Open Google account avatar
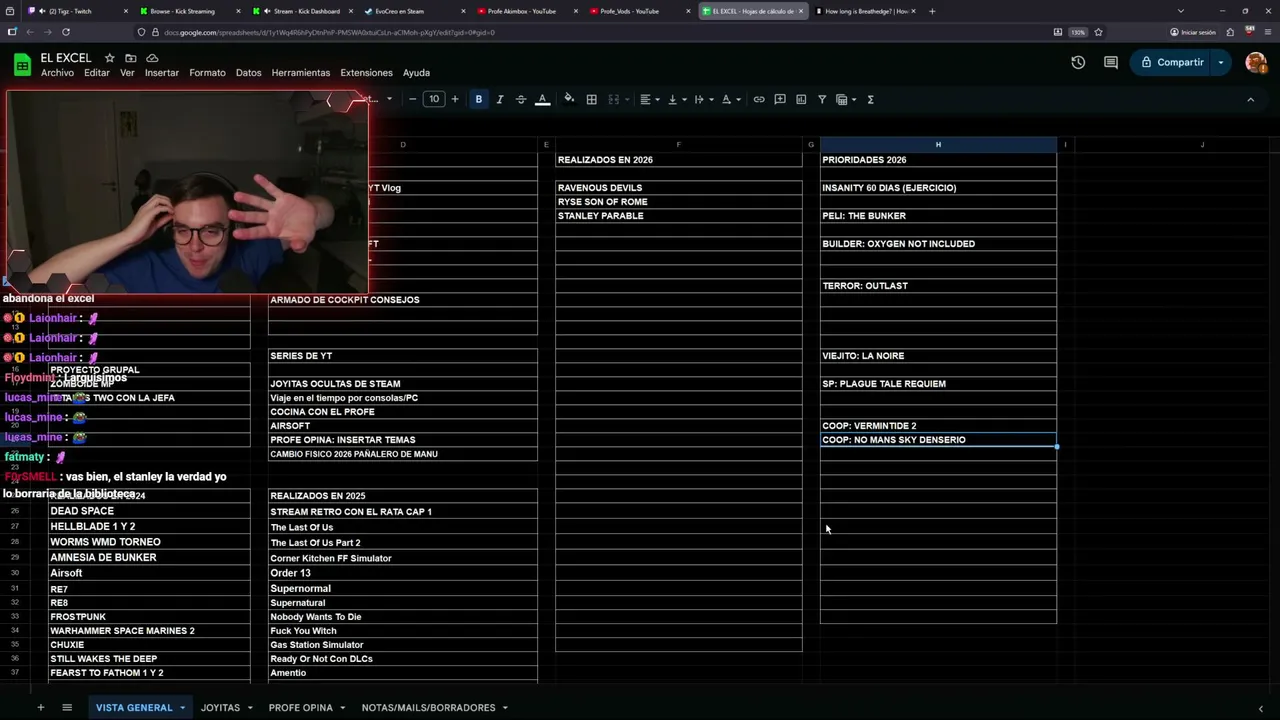 click(1256, 62)
